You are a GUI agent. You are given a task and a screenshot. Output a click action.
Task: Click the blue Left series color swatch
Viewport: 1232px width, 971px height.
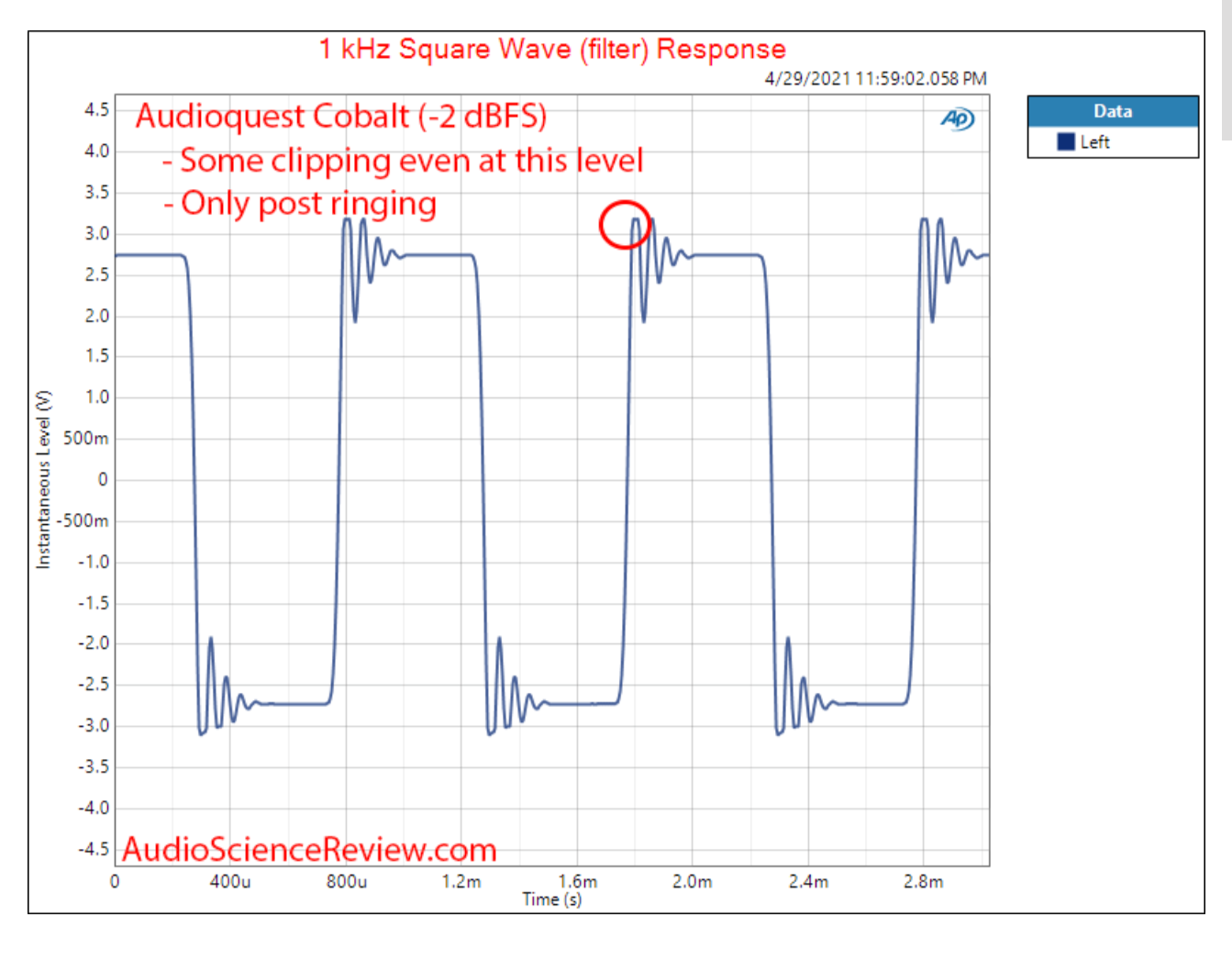[x=1066, y=141]
